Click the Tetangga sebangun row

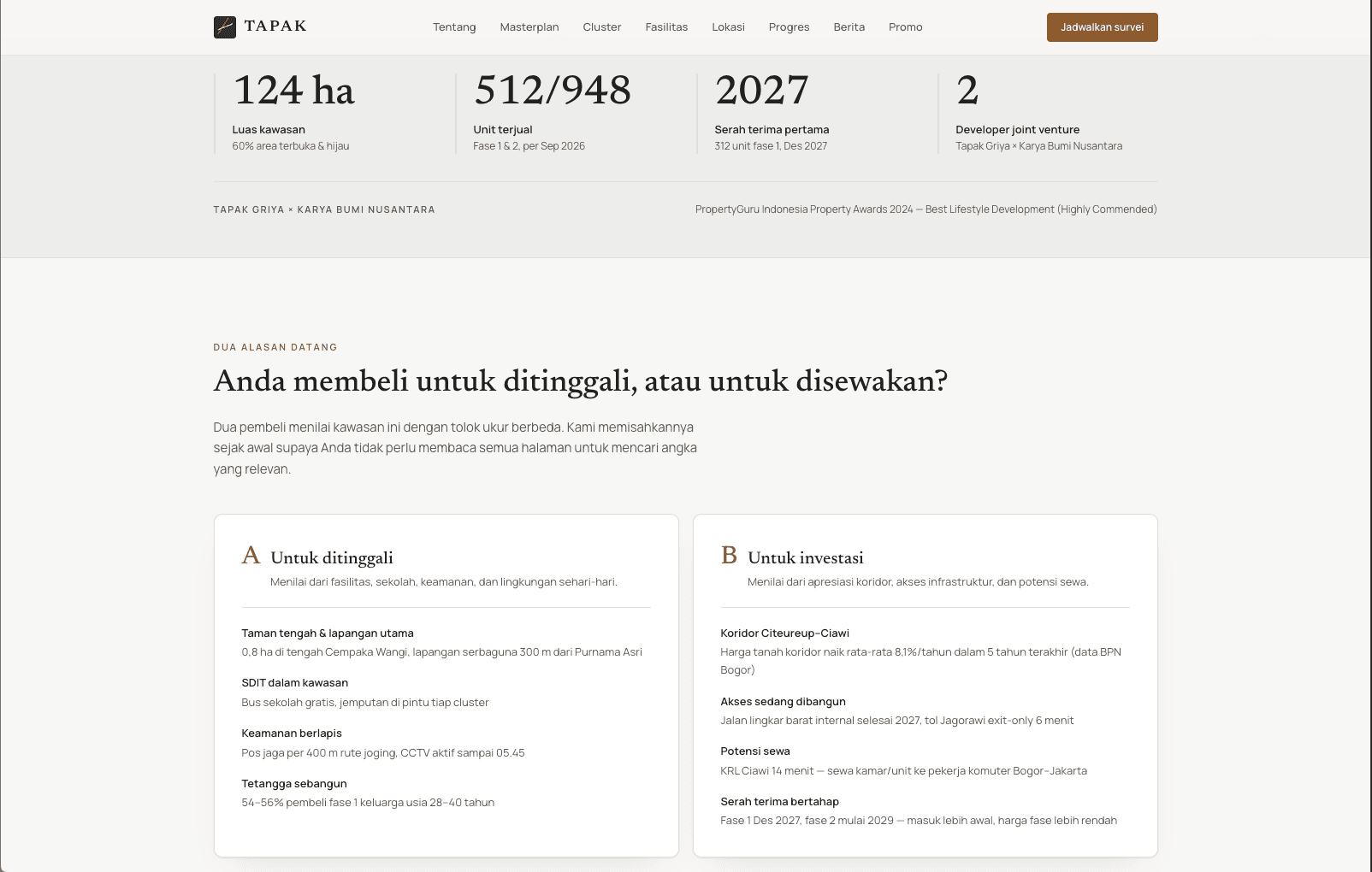click(446, 793)
